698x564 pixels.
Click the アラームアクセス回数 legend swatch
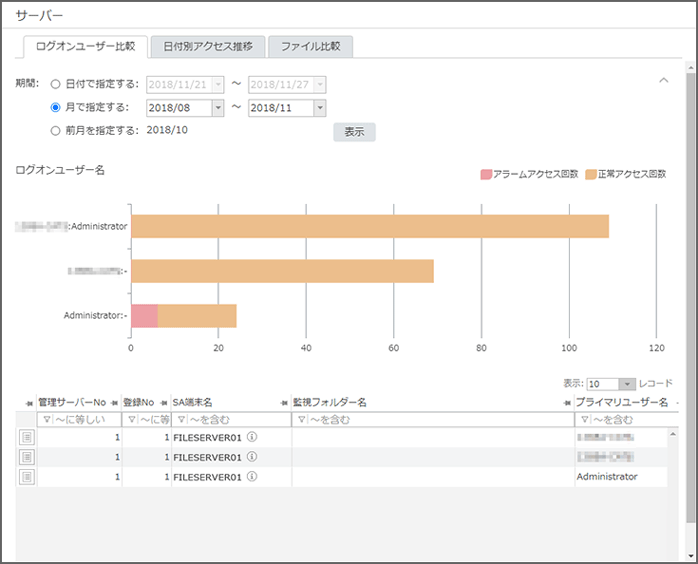486,174
